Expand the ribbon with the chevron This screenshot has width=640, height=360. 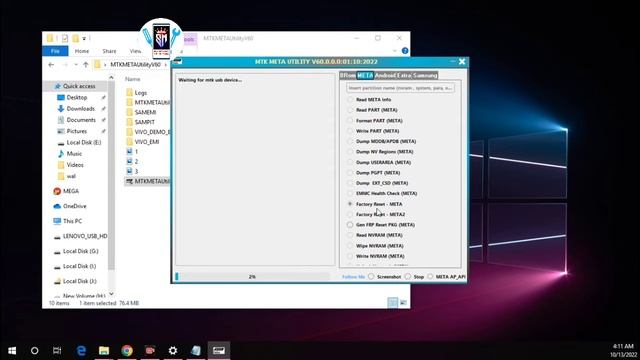pyautogui.click(x=394, y=51)
